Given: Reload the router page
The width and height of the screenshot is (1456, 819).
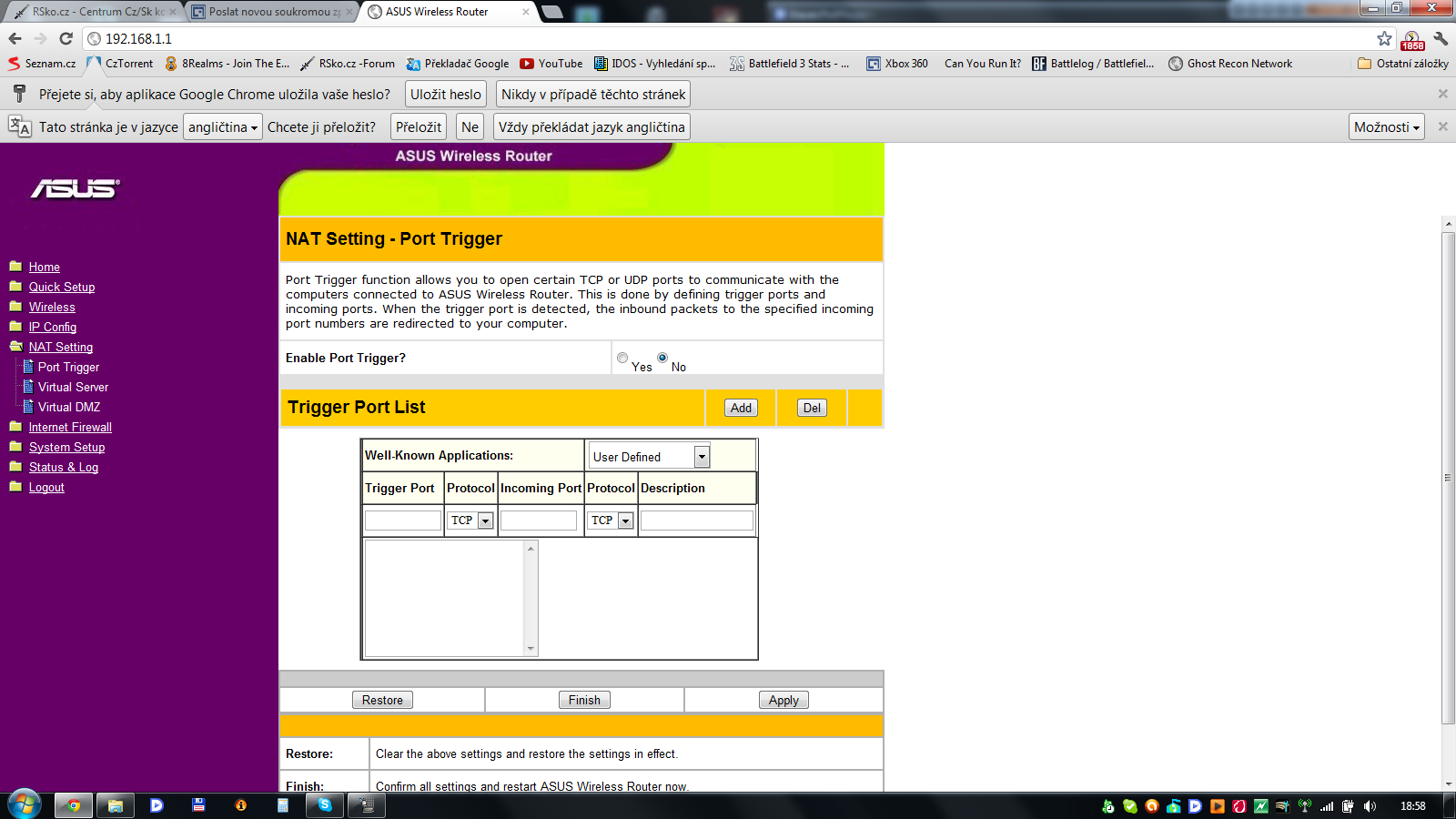Looking at the screenshot, I should coord(66,38).
